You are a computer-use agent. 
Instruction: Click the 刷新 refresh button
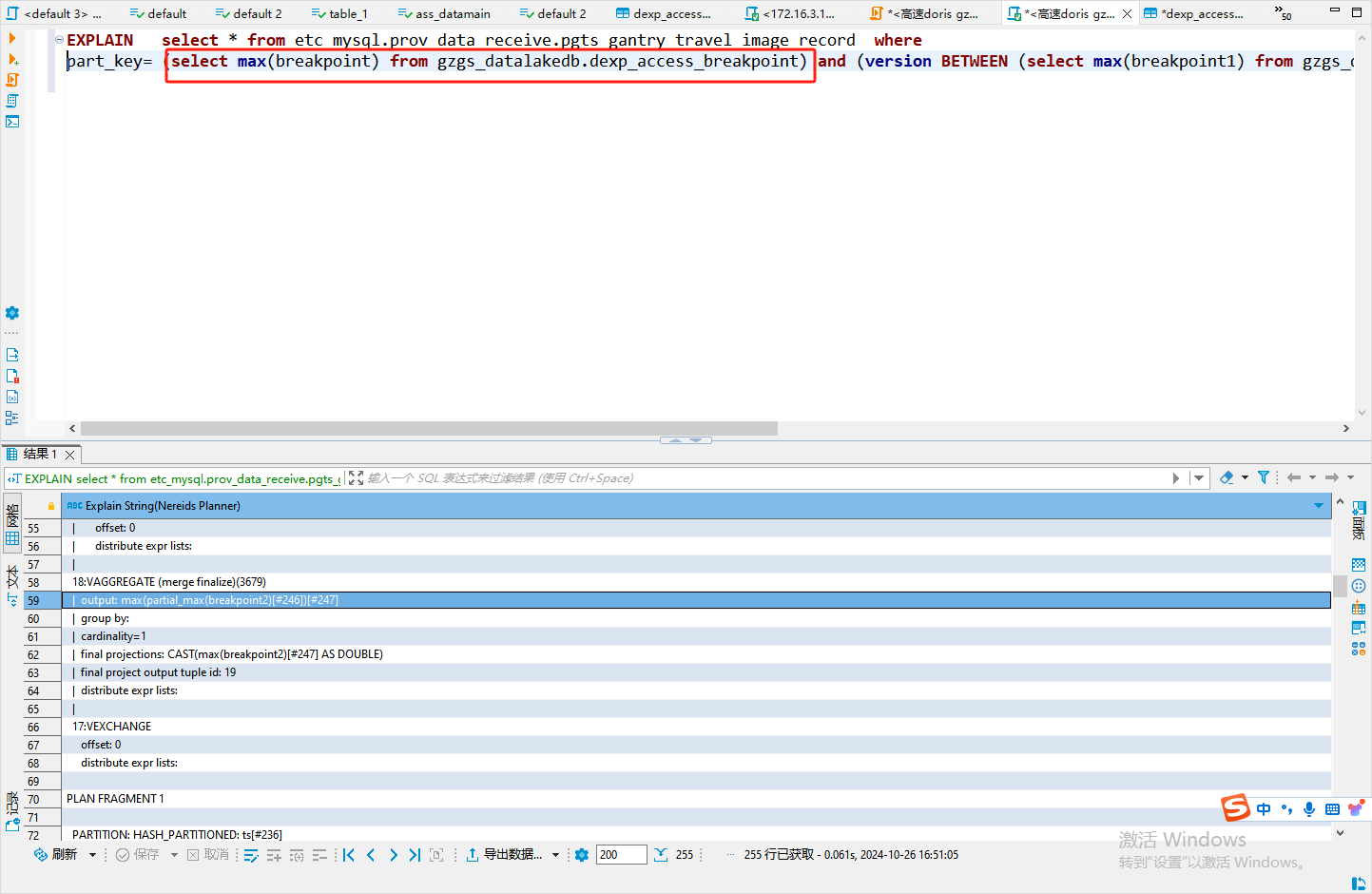56,855
